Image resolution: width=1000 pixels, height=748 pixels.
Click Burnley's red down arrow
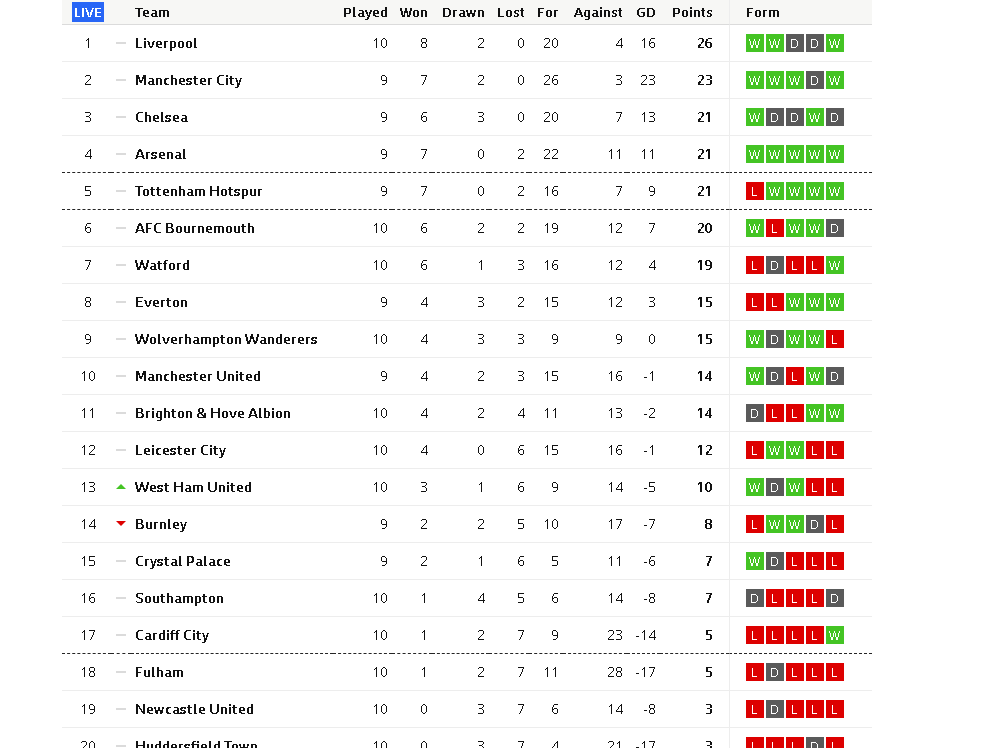[x=121, y=524]
